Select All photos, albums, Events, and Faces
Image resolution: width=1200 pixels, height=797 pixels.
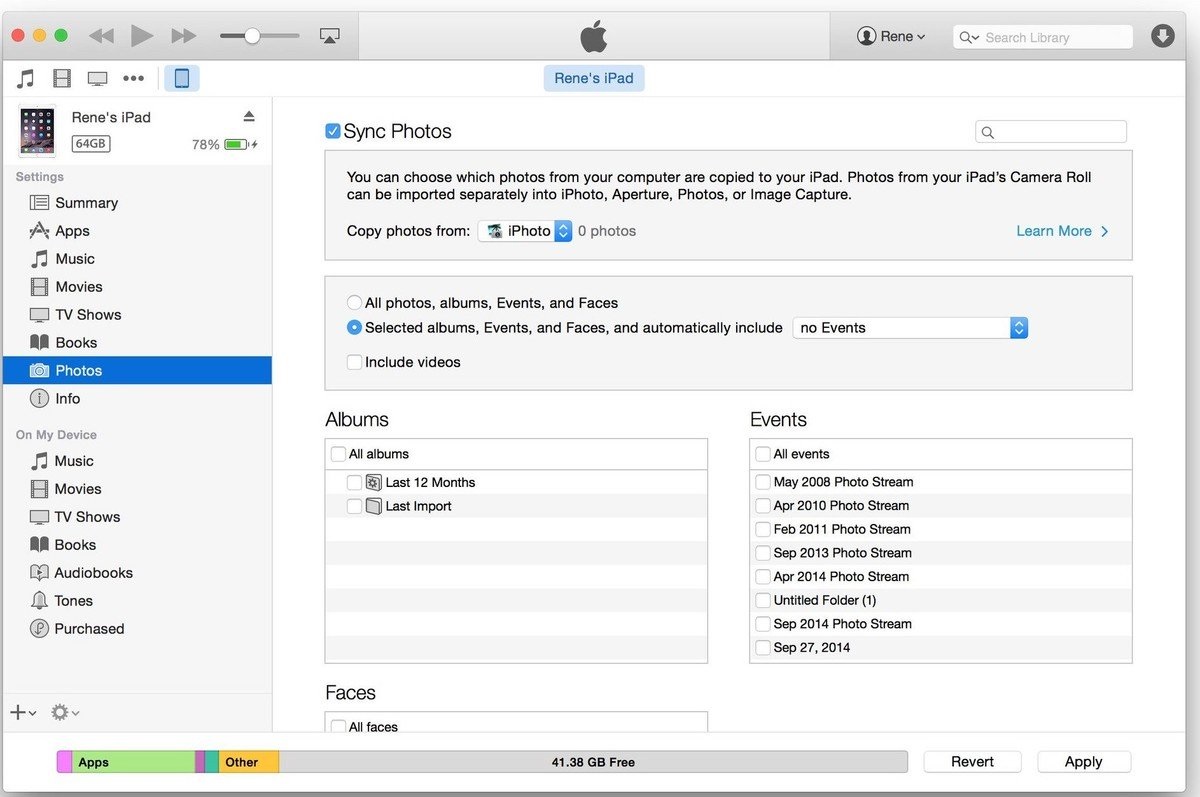[354, 302]
